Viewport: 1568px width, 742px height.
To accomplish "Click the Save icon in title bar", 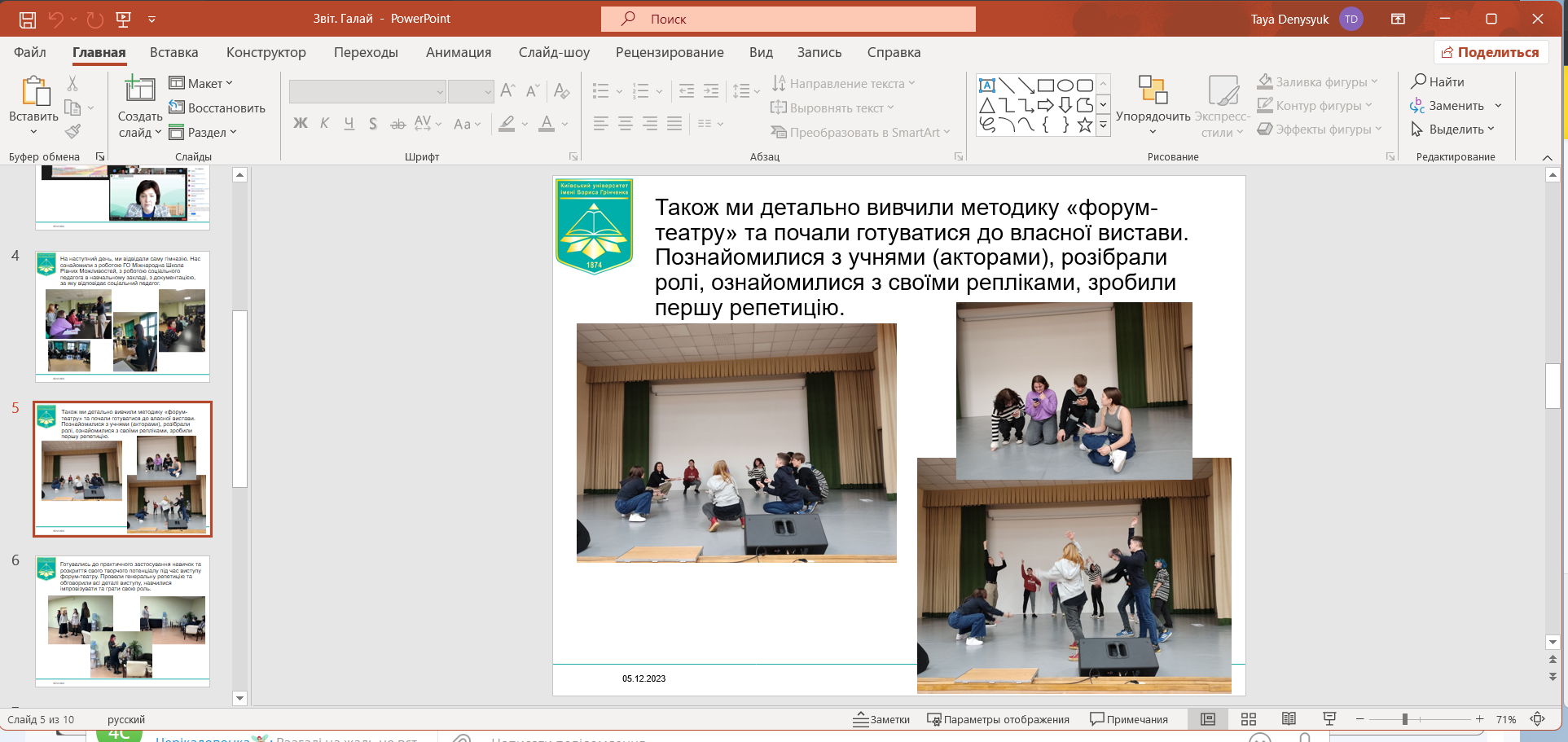I will (28, 19).
